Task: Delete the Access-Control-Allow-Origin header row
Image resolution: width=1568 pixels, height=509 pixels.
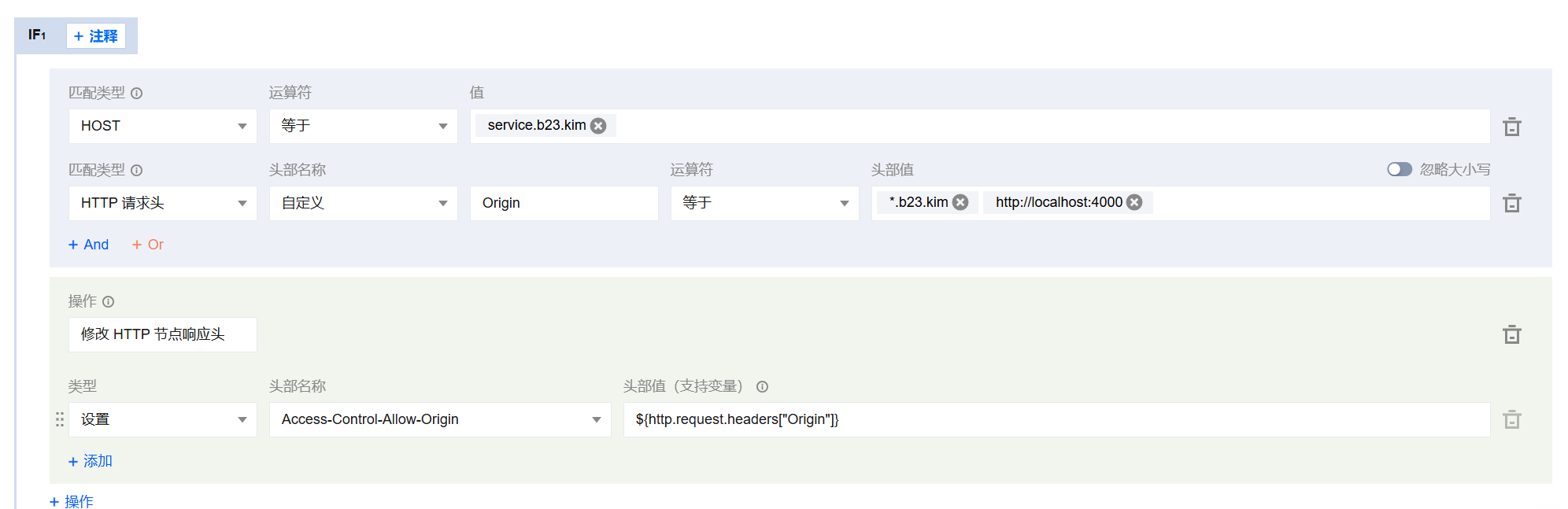Action: click(x=1511, y=420)
